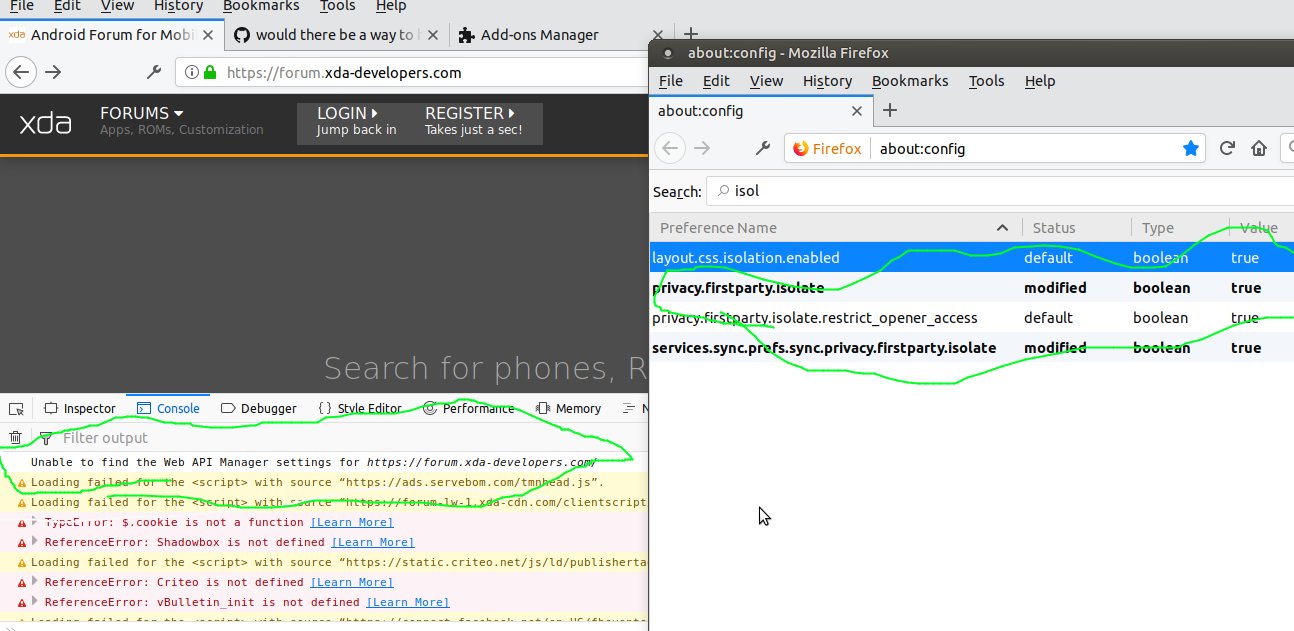The height and width of the screenshot is (631, 1294).
Task: Open Learn More link for vBulletin_init error
Action: pos(407,602)
